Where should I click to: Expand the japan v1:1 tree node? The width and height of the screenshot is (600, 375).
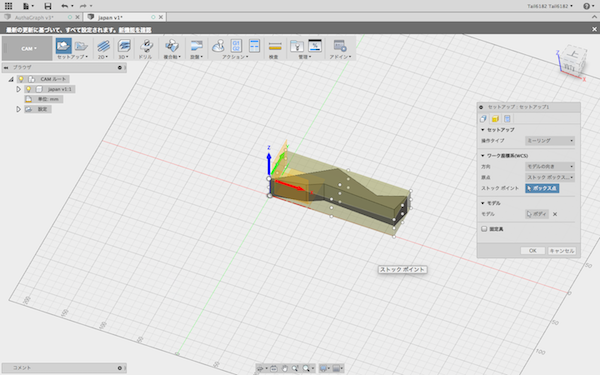click(x=18, y=89)
